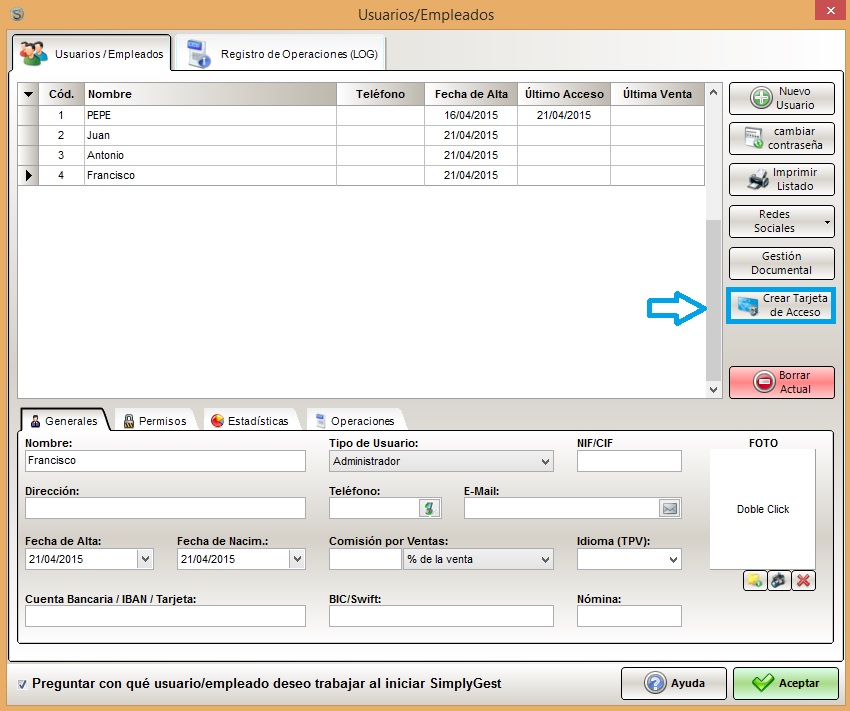The width and height of the screenshot is (850, 711).
Task: Select the Generales tab
Action: pos(65,421)
